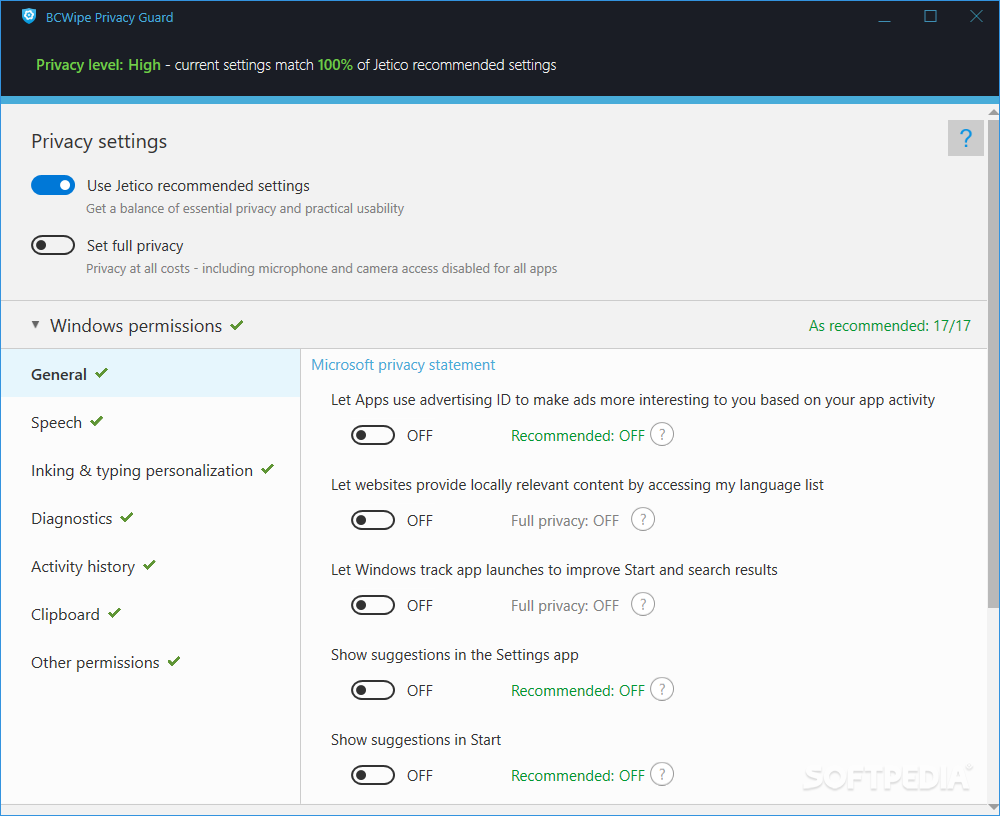Open the Other permissions category
The height and width of the screenshot is (816, 1000).
[x=151, y=662]
